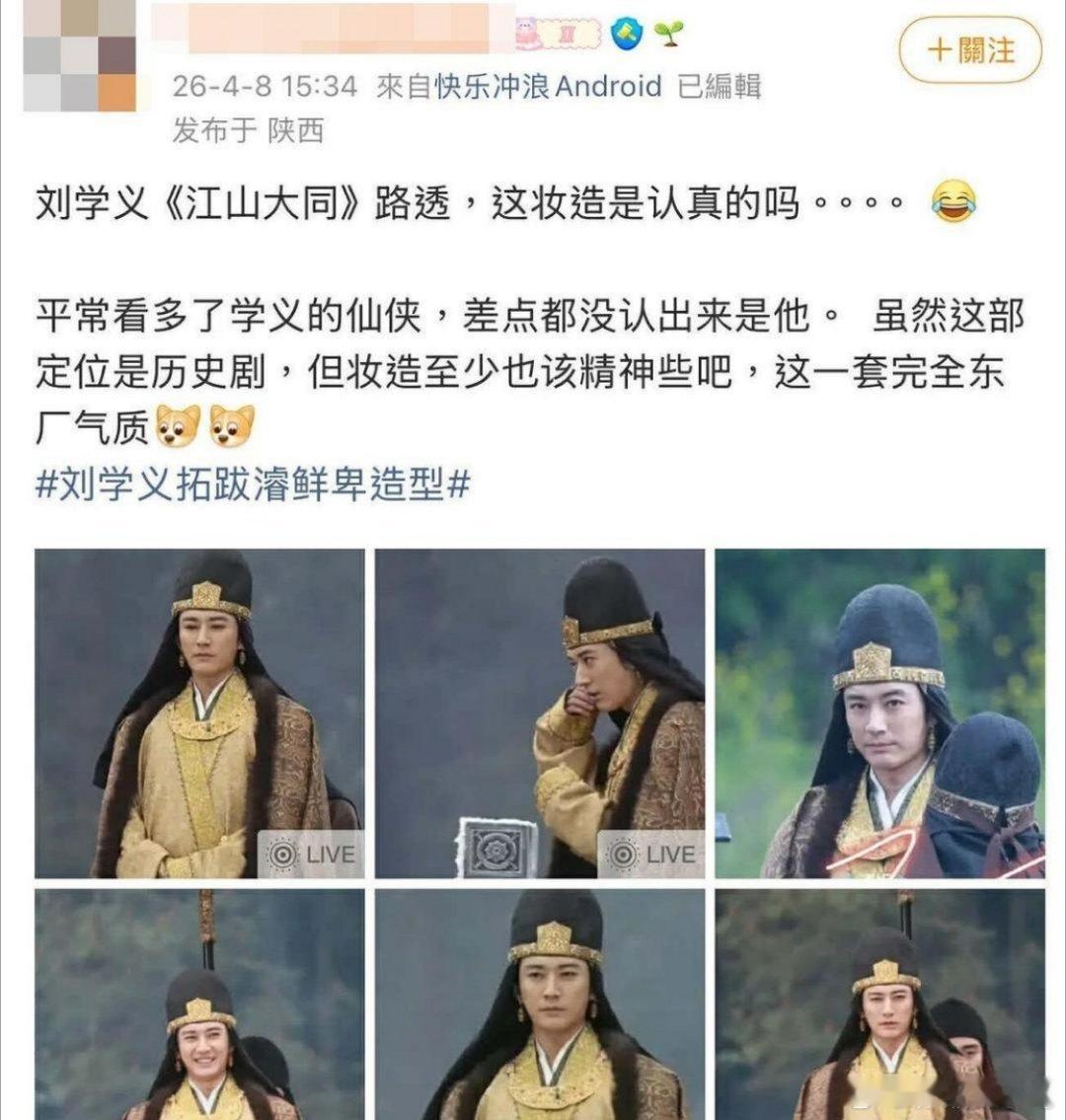This screenshot has width=1066, height=1120.
Task: Open the bottom-middle photo
Action: pos(540,1005)
